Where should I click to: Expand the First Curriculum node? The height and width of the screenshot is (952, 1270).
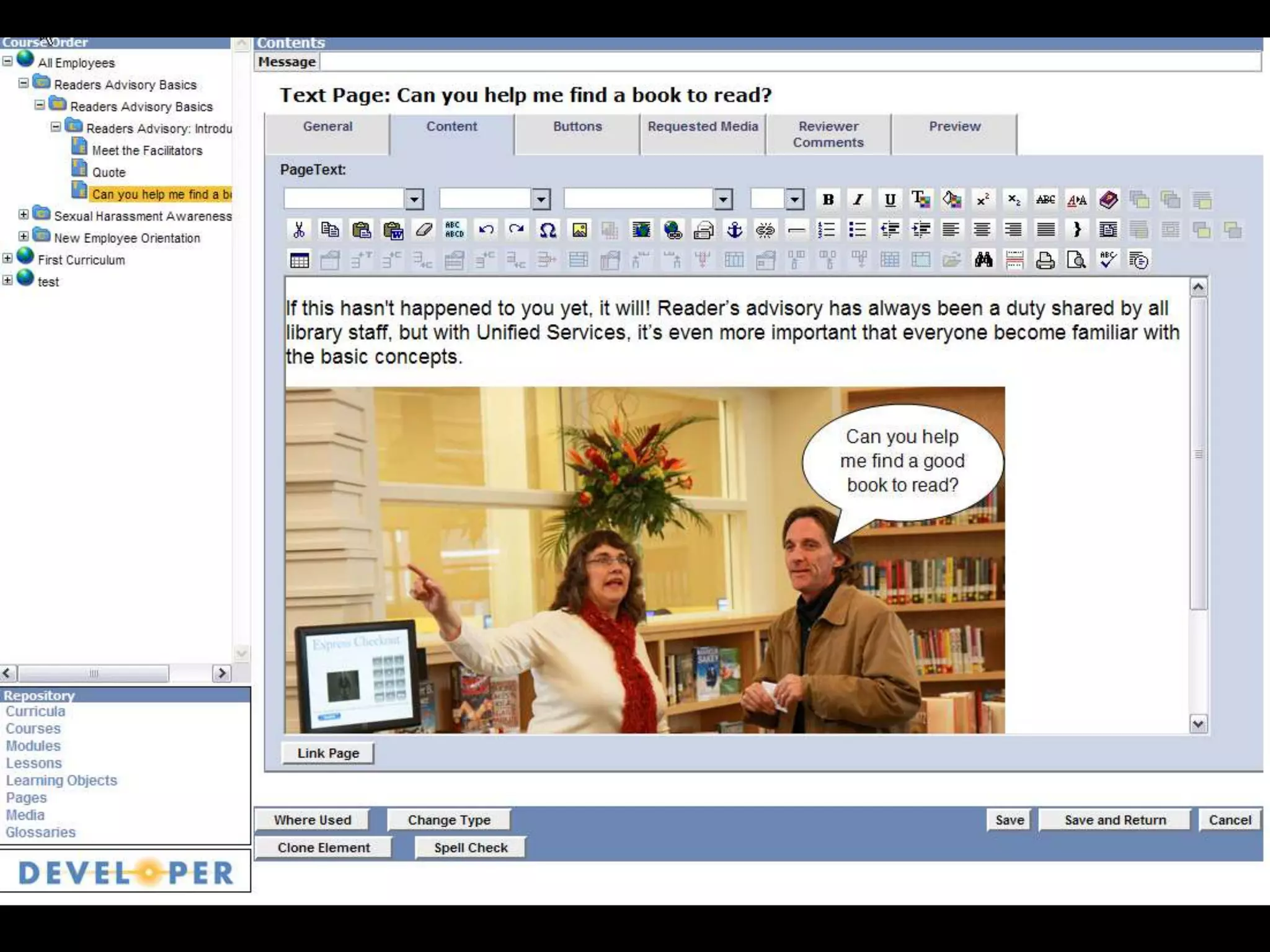tap(7, 258)
